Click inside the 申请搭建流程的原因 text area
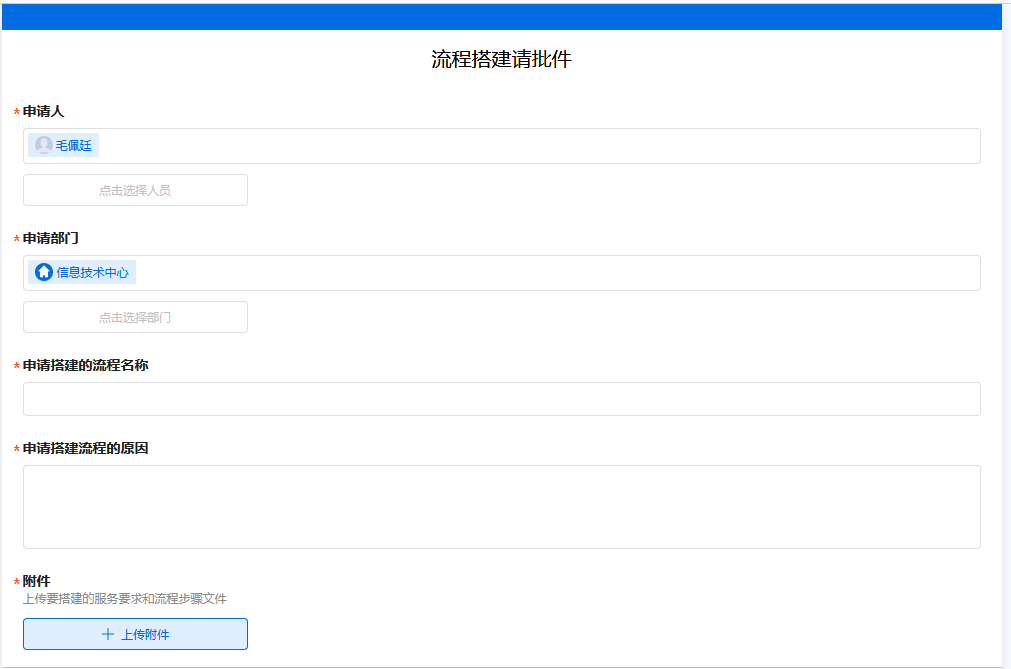Viewport: 1011px width, 669px height. (501, 506)
